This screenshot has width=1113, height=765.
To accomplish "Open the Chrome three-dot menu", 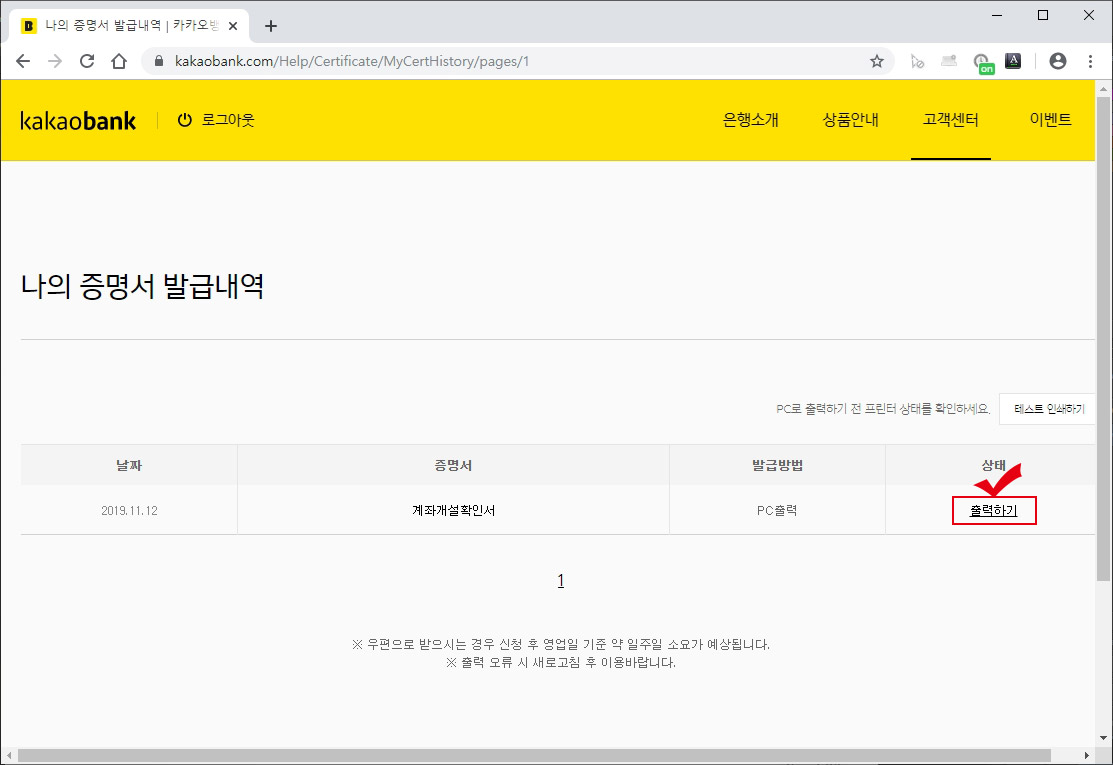I will (x=1090, y=60).
